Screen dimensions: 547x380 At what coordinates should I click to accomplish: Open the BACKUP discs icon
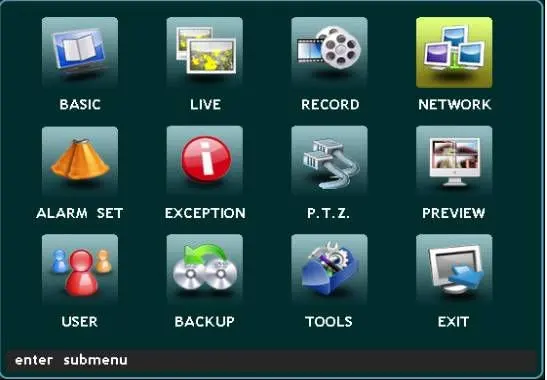[x=205, y=270]
